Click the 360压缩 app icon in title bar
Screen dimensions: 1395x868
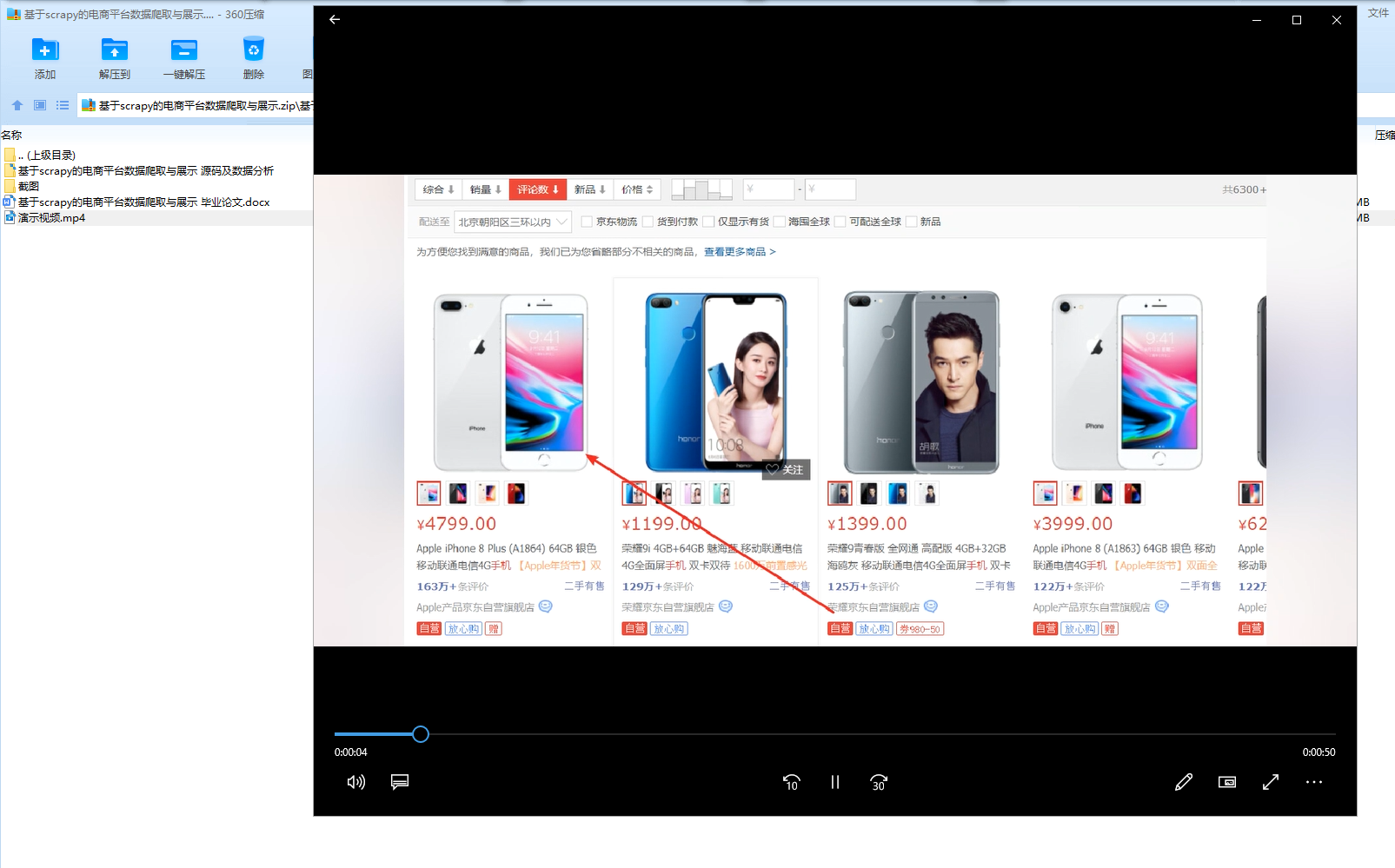13,15
